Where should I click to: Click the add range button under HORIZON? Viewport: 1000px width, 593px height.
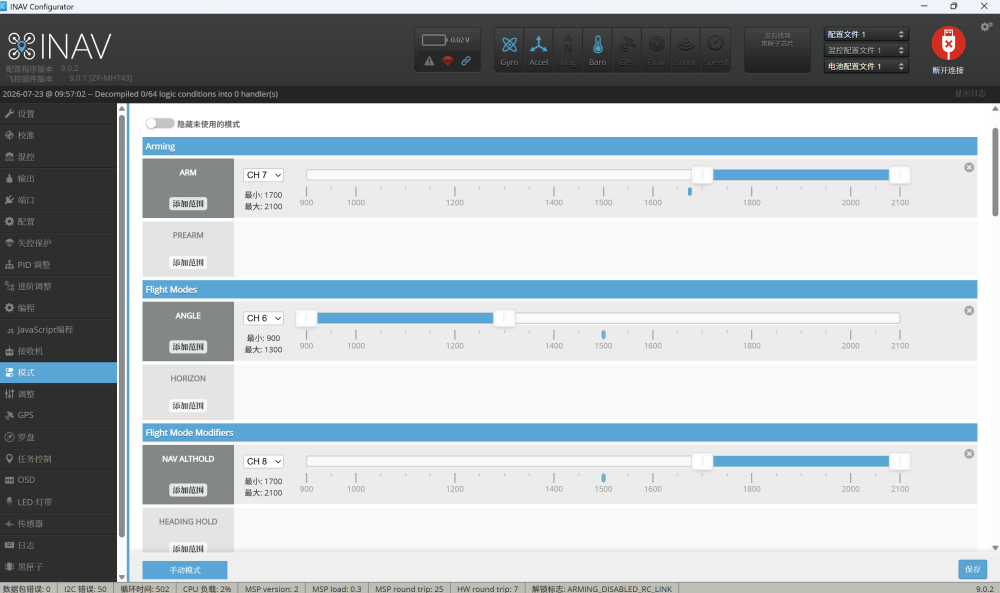(188, 406)
